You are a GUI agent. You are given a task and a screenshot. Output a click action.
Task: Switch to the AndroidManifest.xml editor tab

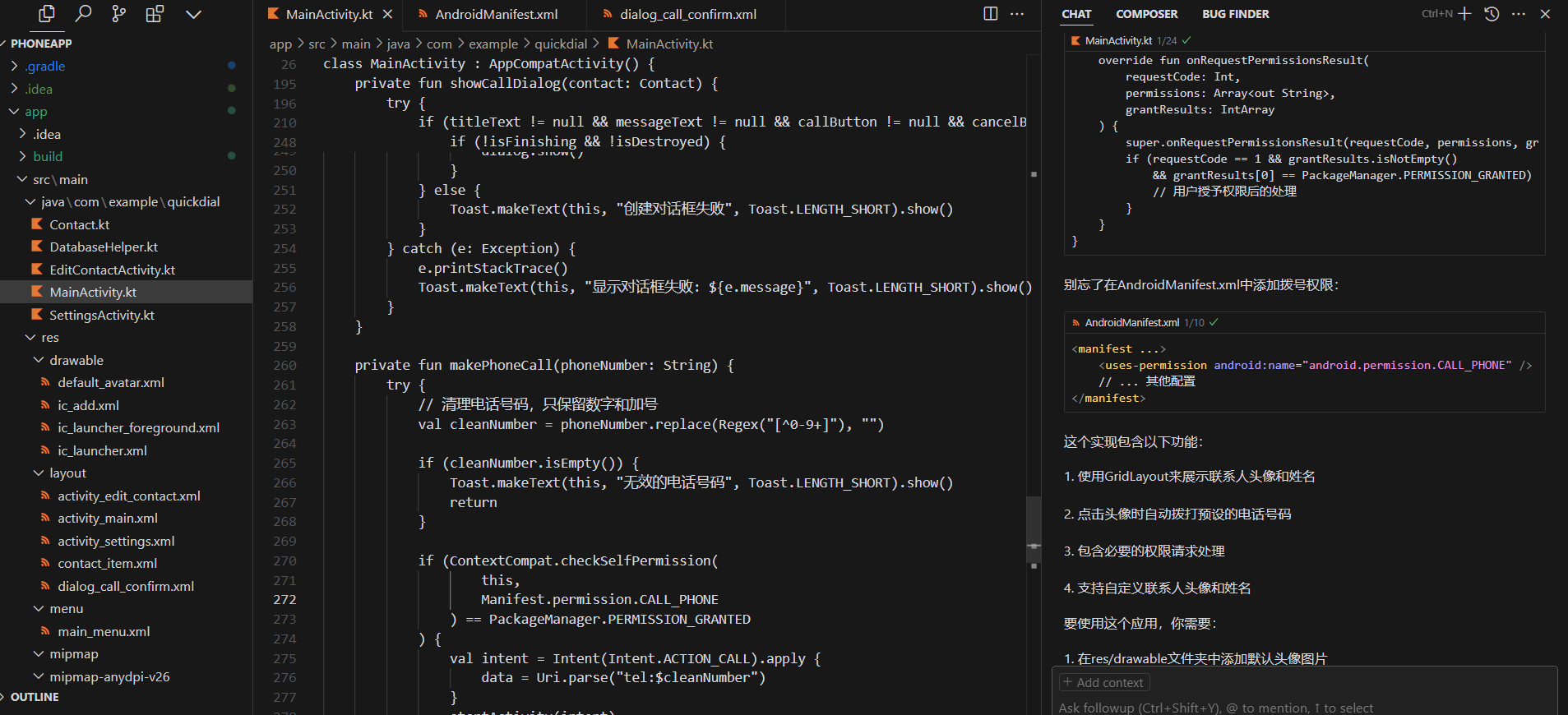click(496, 15)
